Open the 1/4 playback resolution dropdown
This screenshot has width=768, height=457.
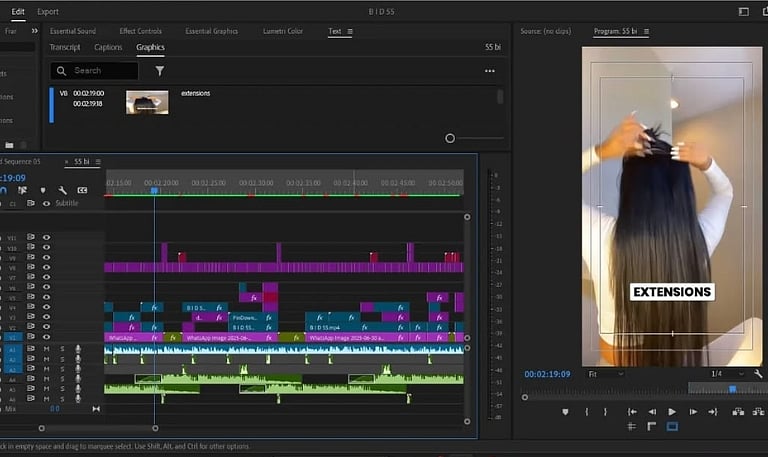pos(727,374)
